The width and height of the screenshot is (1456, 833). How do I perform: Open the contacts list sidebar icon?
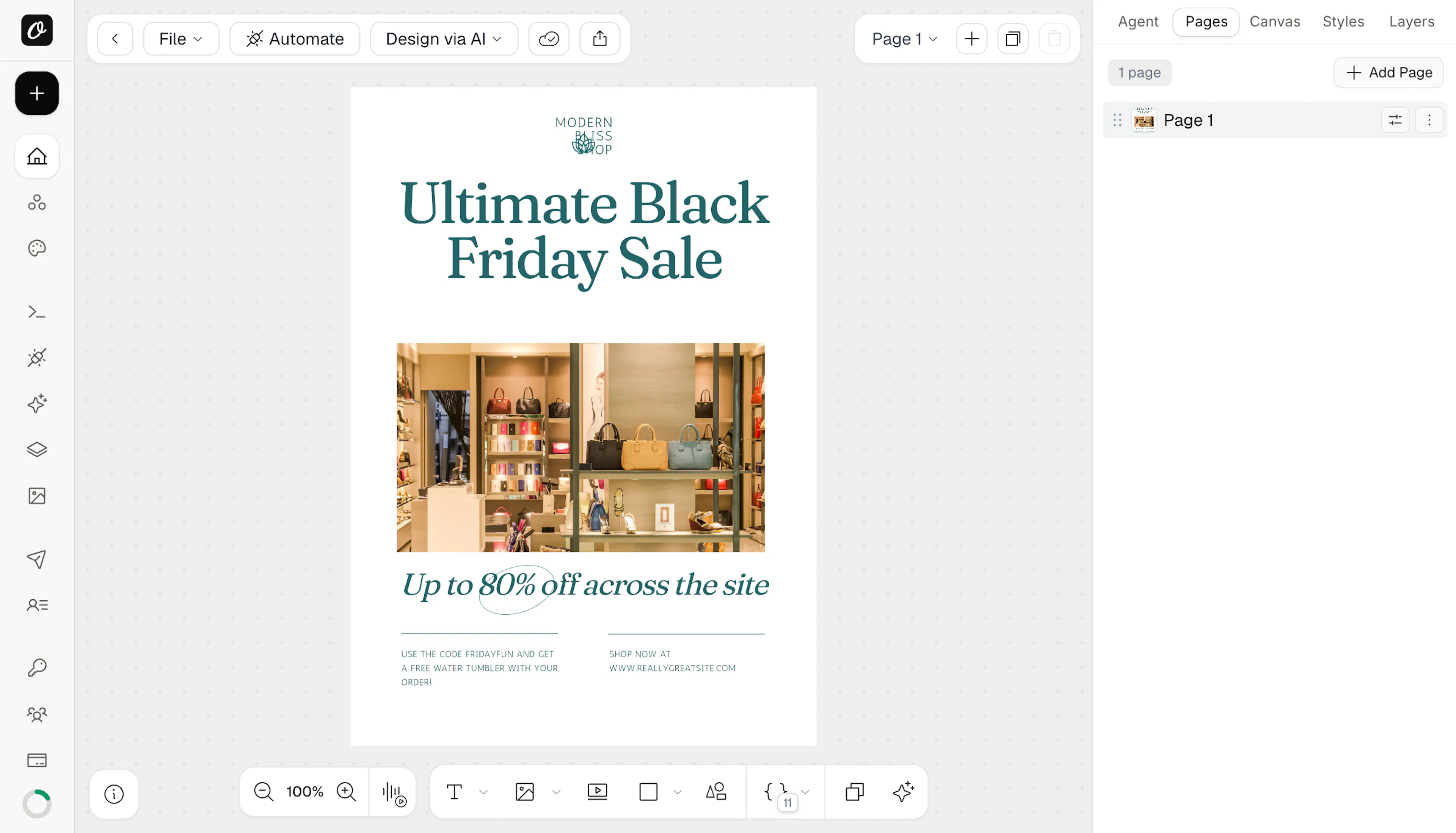(x=37, y=605)
